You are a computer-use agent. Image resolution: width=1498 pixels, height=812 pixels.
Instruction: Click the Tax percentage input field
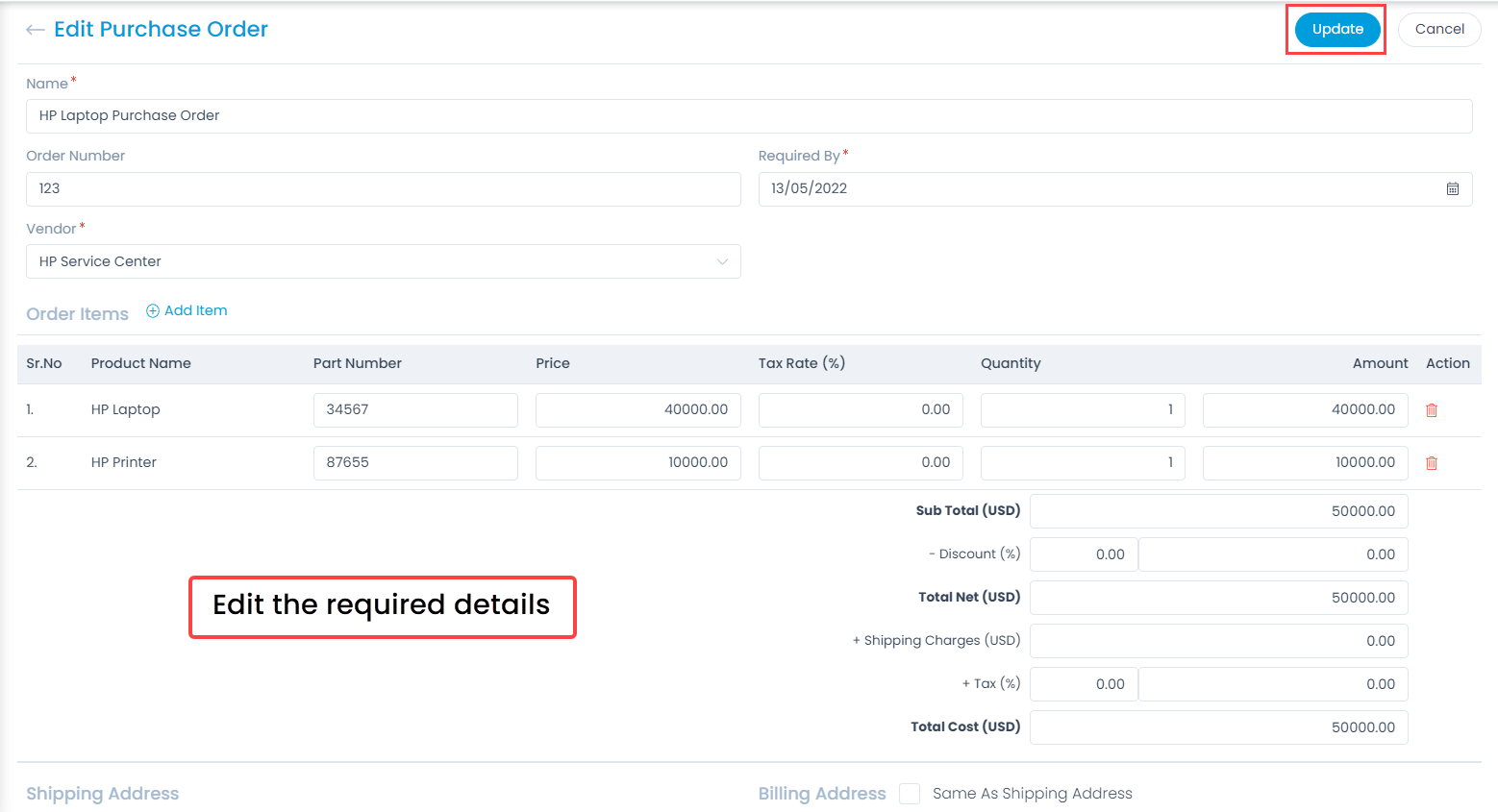1083,684
